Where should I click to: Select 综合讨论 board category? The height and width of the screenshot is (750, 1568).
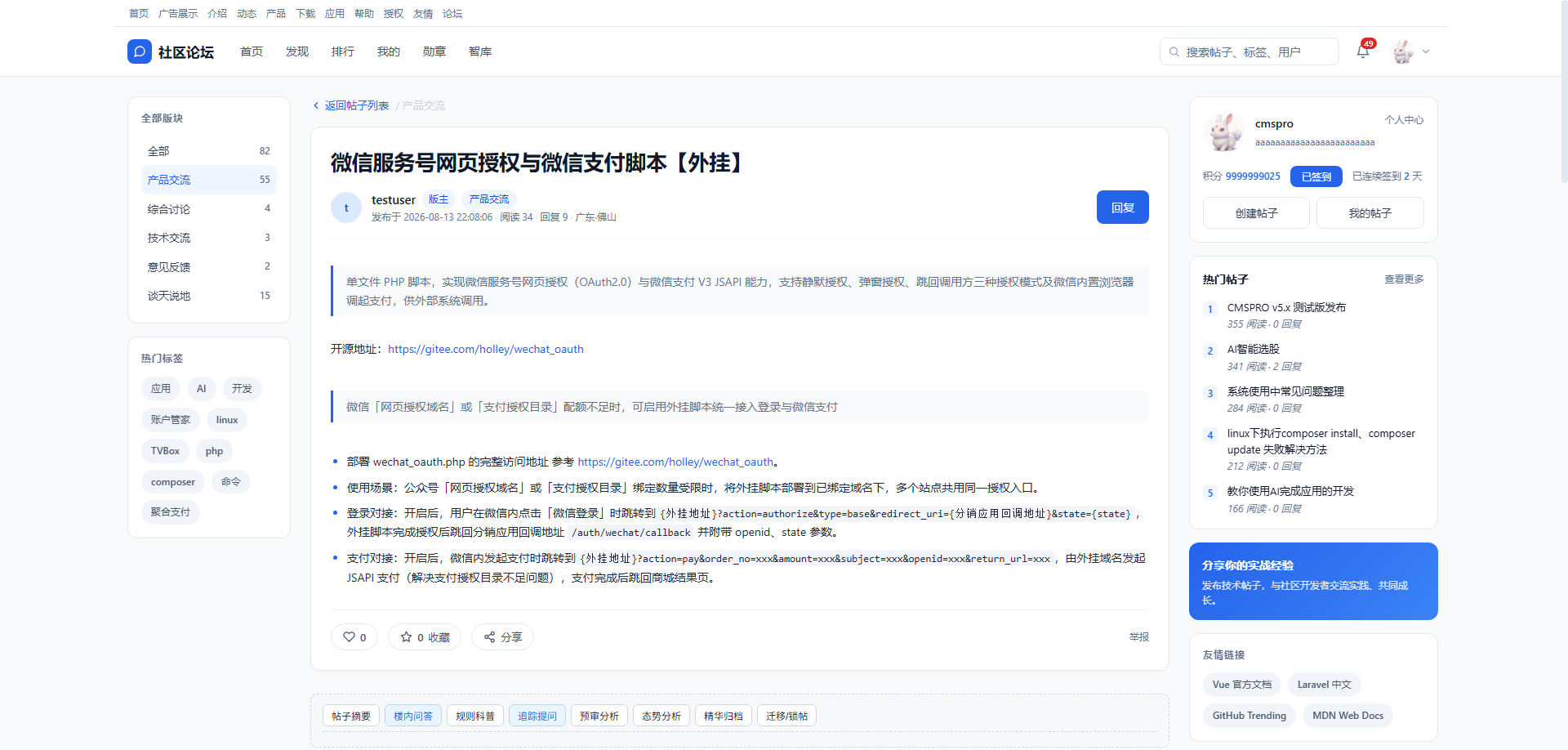[x=209, y=209]
